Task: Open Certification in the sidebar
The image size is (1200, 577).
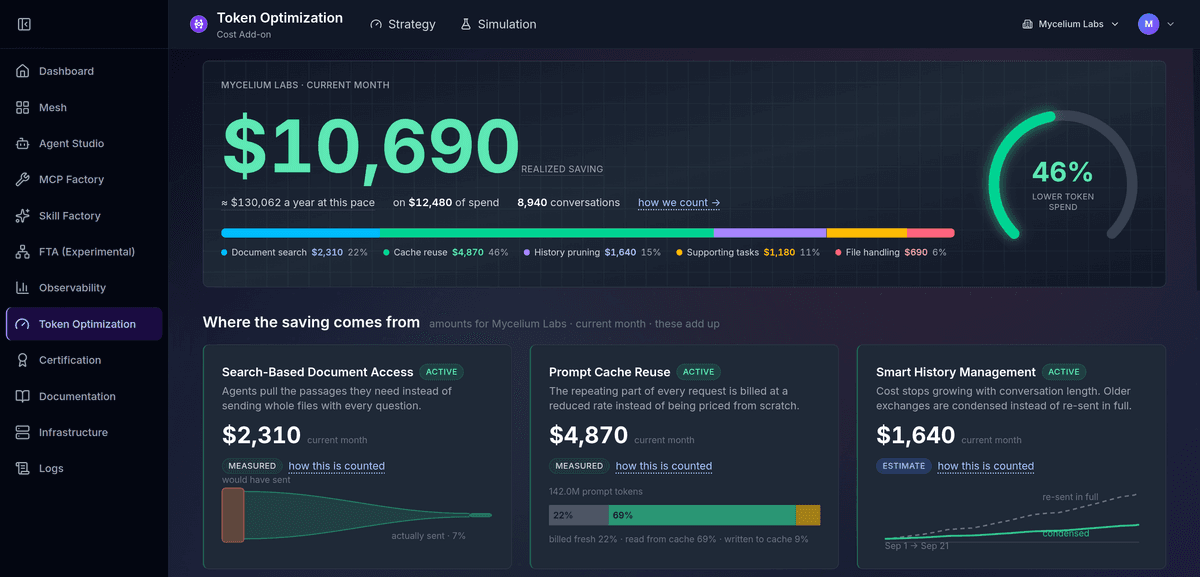Action: pyautogui.click(x=84, y=360)
